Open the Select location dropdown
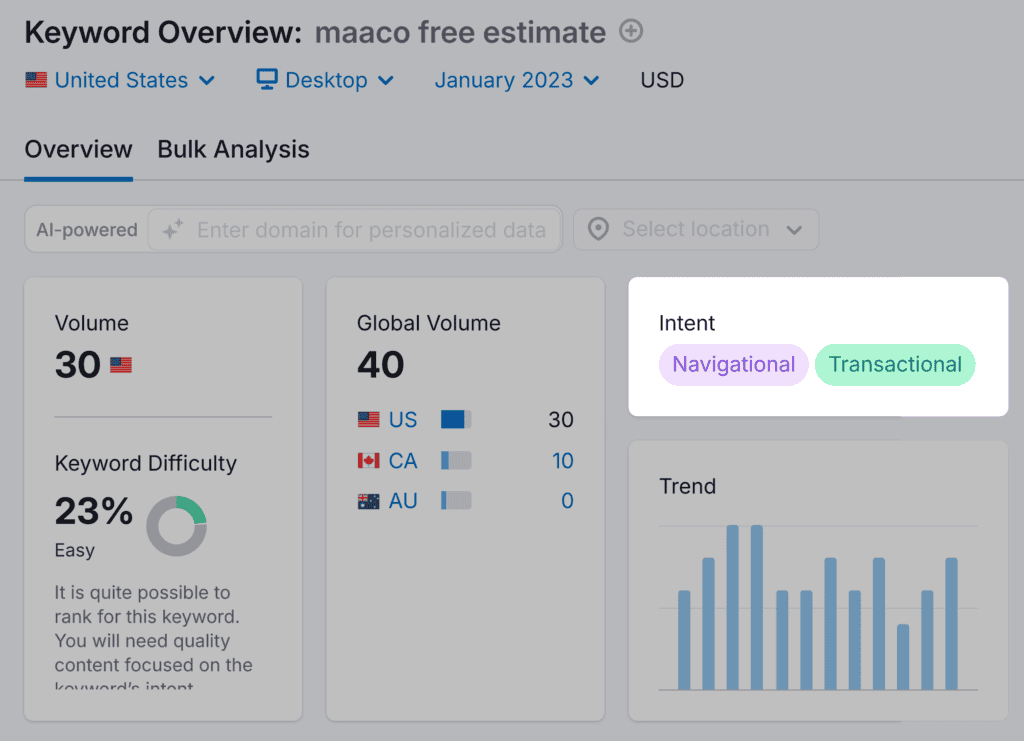Image resolution: width=1024 pixels, height=741 pixels. click(x=696, y=230)
